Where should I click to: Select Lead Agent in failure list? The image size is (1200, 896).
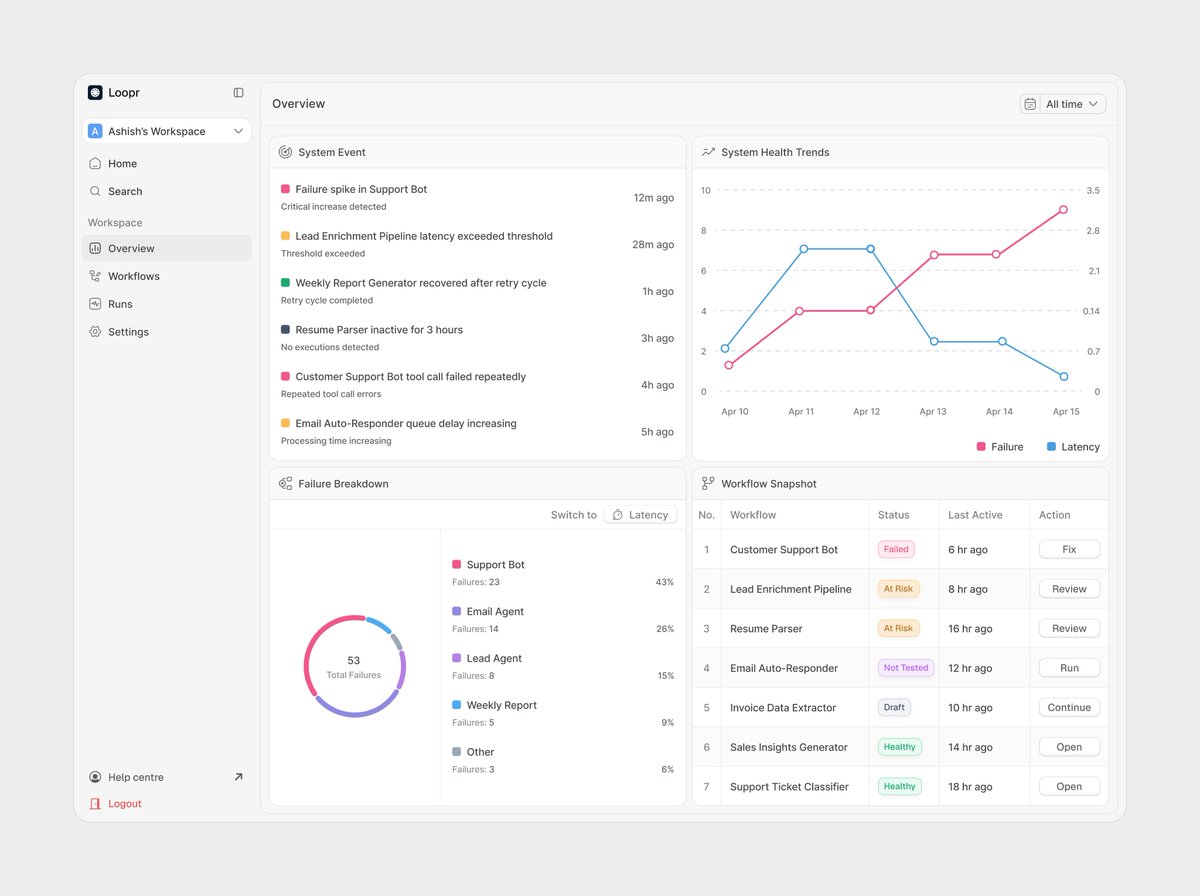(x=563, y=666)
